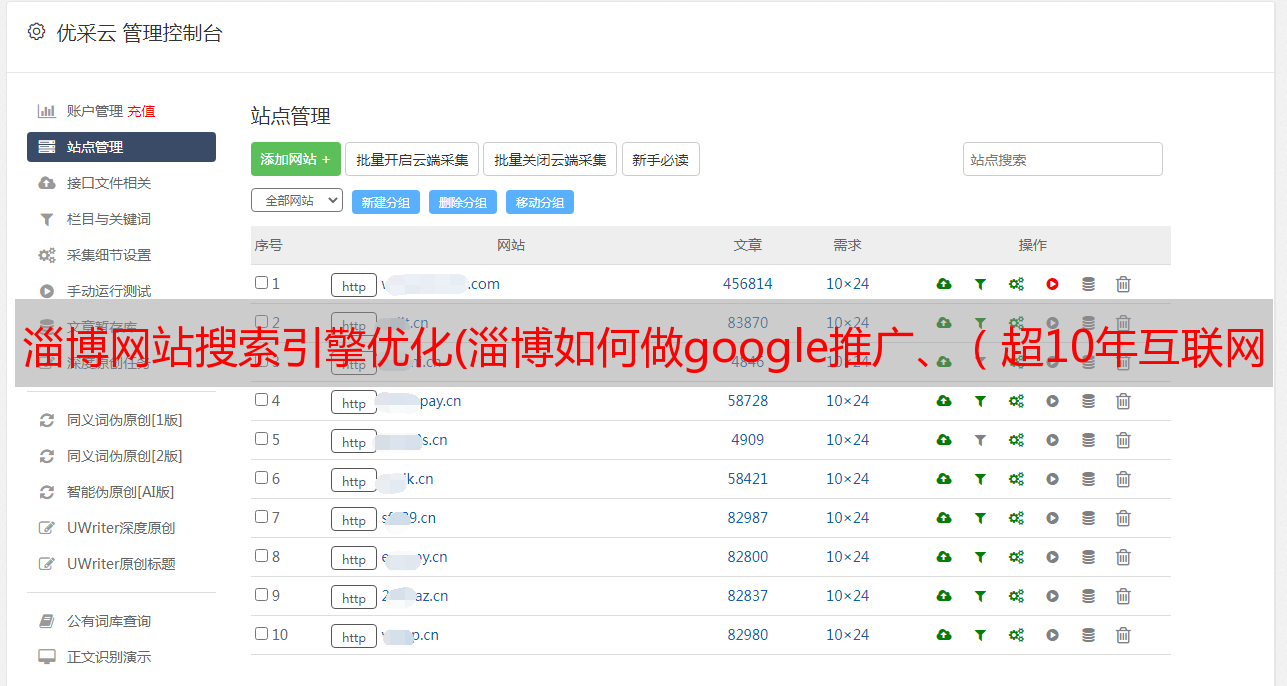Click the play icon in row 9

pos(1052,596)
